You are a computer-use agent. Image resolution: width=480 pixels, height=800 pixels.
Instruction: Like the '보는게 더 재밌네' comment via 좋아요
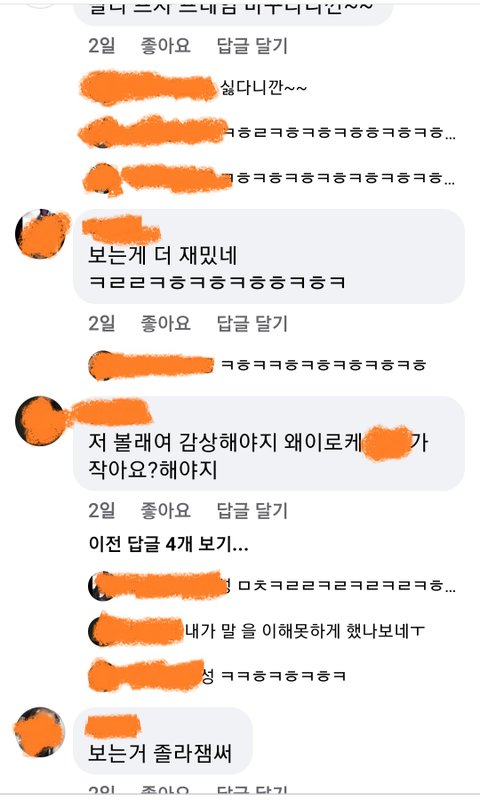tap(165, 323)
